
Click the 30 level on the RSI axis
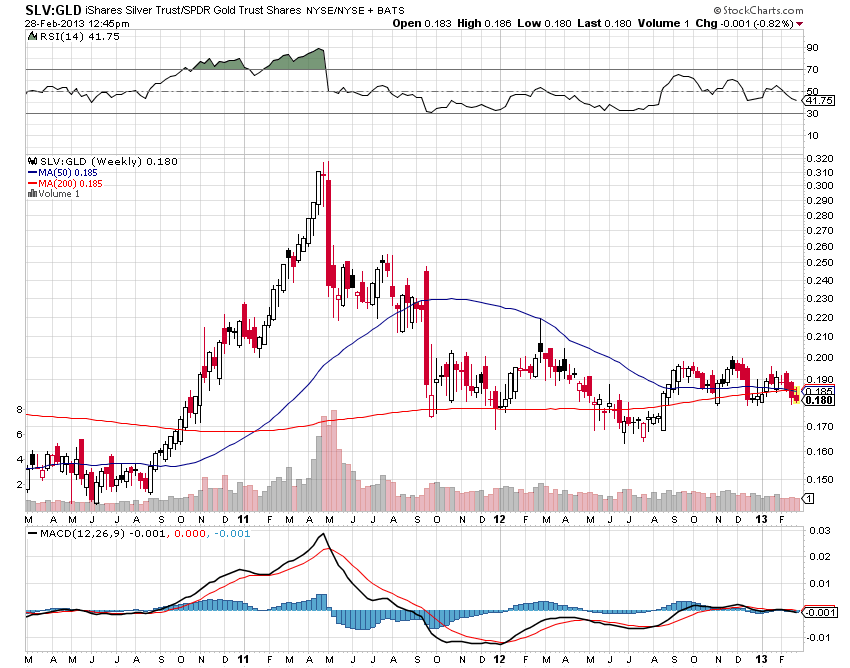coord(813,113)
